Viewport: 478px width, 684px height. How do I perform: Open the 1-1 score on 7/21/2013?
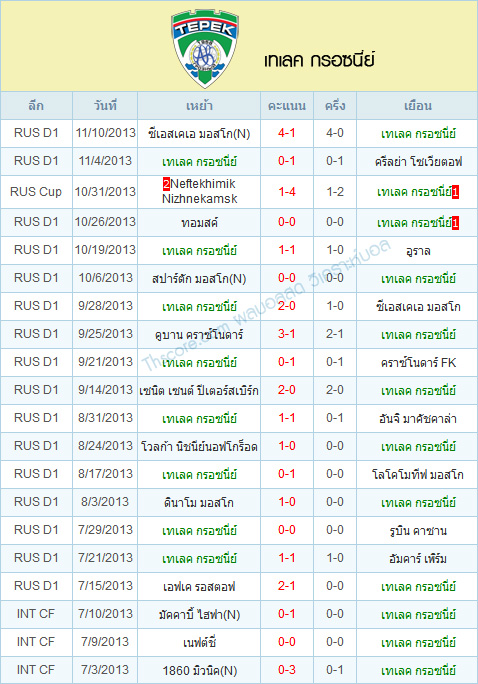click(x=287, y=557)
